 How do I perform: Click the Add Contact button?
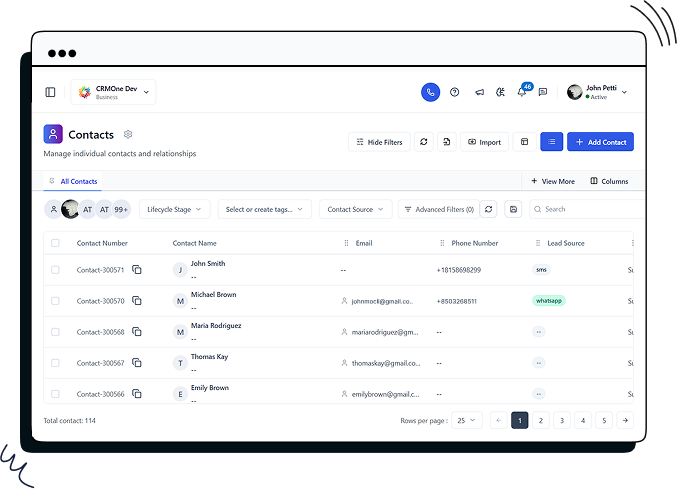(x=600, y=142)
